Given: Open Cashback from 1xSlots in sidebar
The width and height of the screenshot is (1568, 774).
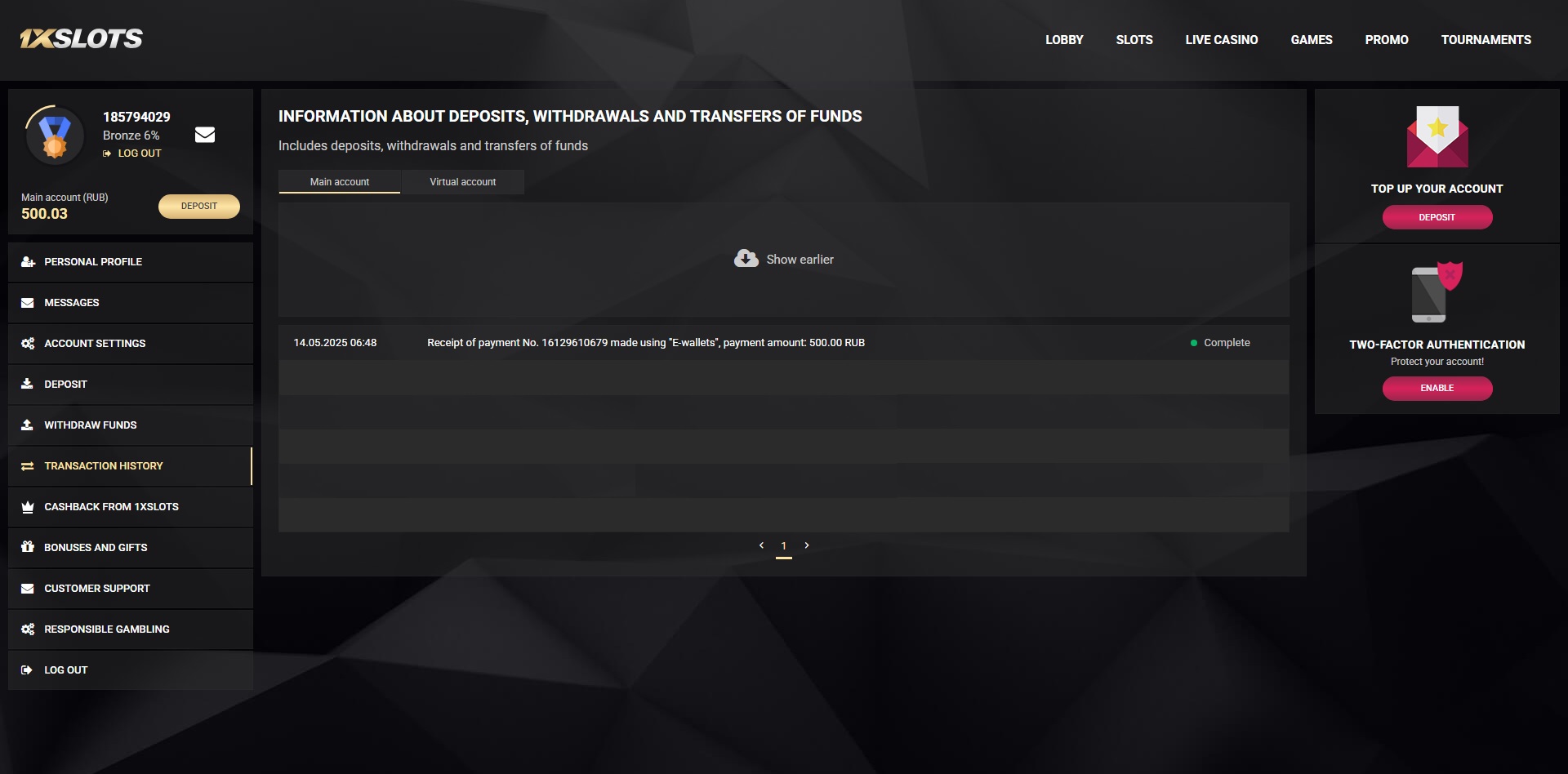Looking at the screenshot, I should point(131,507).
